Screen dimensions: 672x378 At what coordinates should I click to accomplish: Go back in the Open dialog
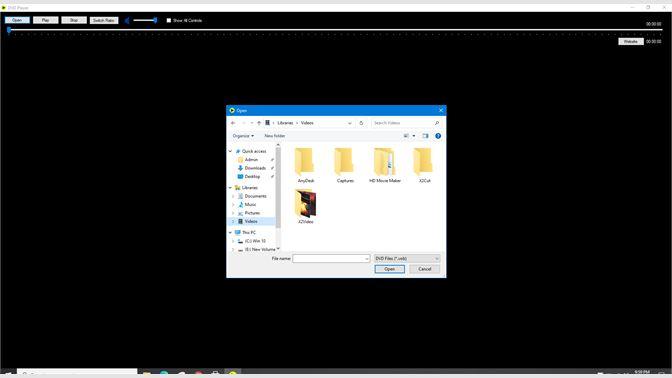pos(233,123)
